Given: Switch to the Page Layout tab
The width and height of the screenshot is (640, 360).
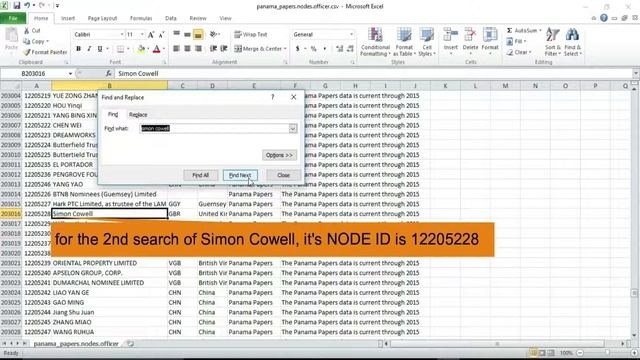Looking at the screenshot, I should [x=102, y=18].
